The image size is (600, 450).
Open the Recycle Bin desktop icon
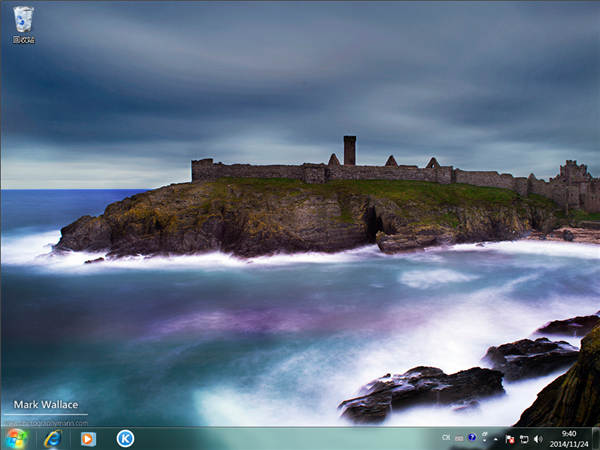pyautogui.click(x=23, y=18)
